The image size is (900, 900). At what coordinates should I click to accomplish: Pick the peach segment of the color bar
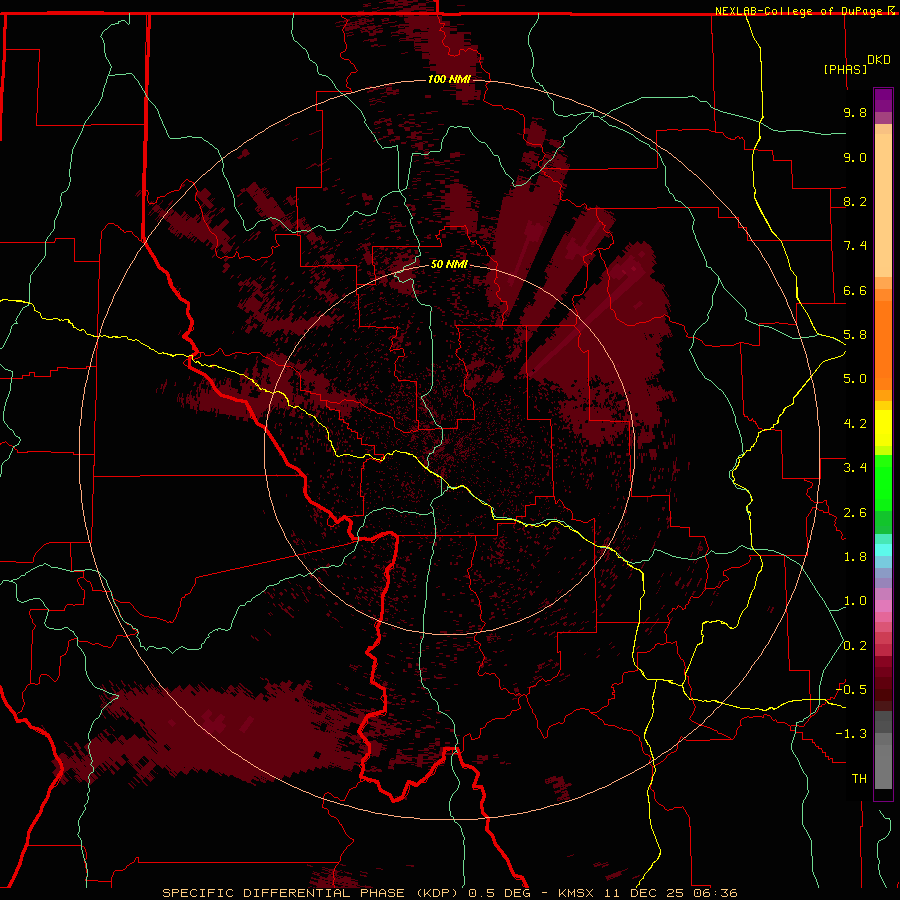883,205
